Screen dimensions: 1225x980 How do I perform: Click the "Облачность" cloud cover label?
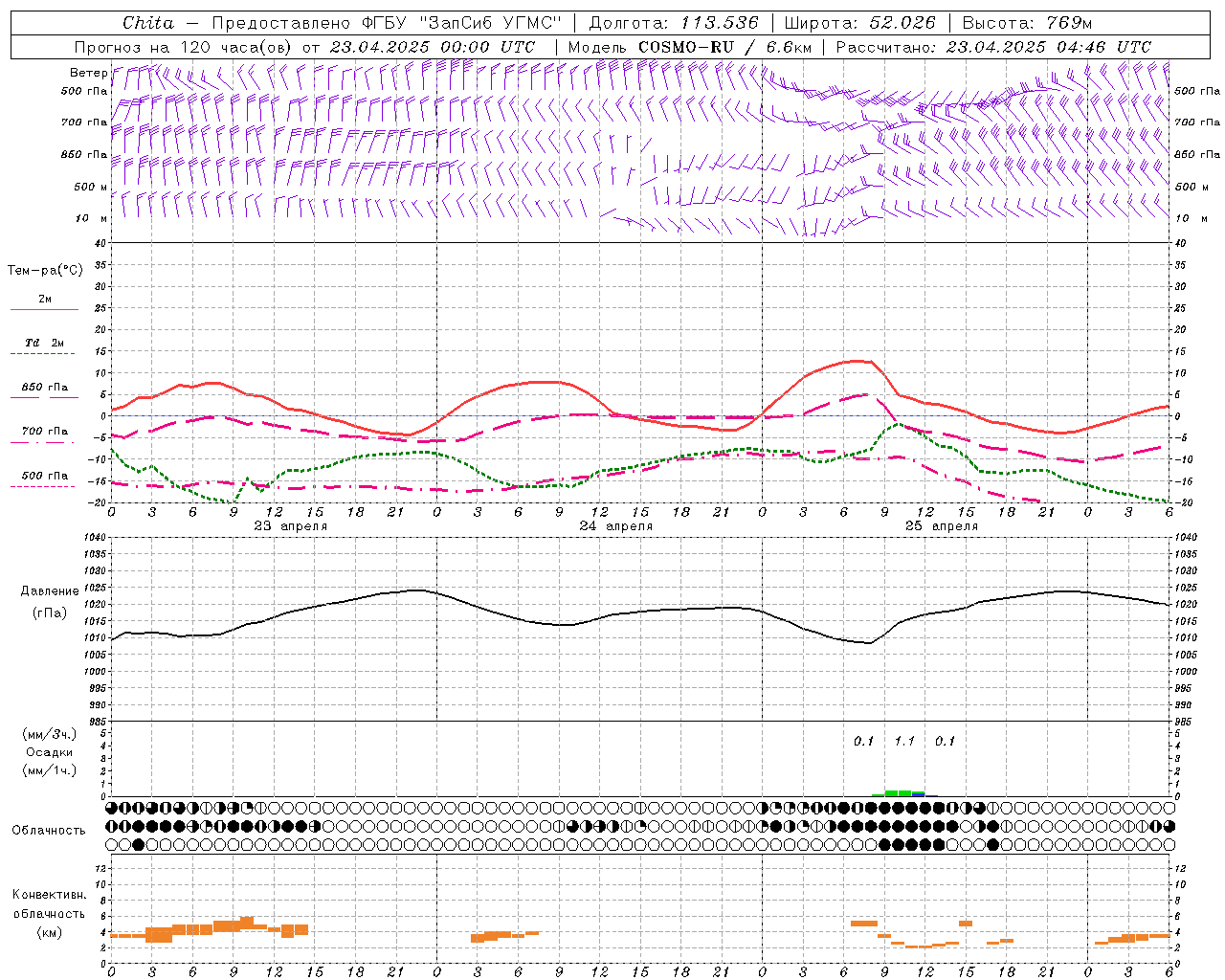49,831
